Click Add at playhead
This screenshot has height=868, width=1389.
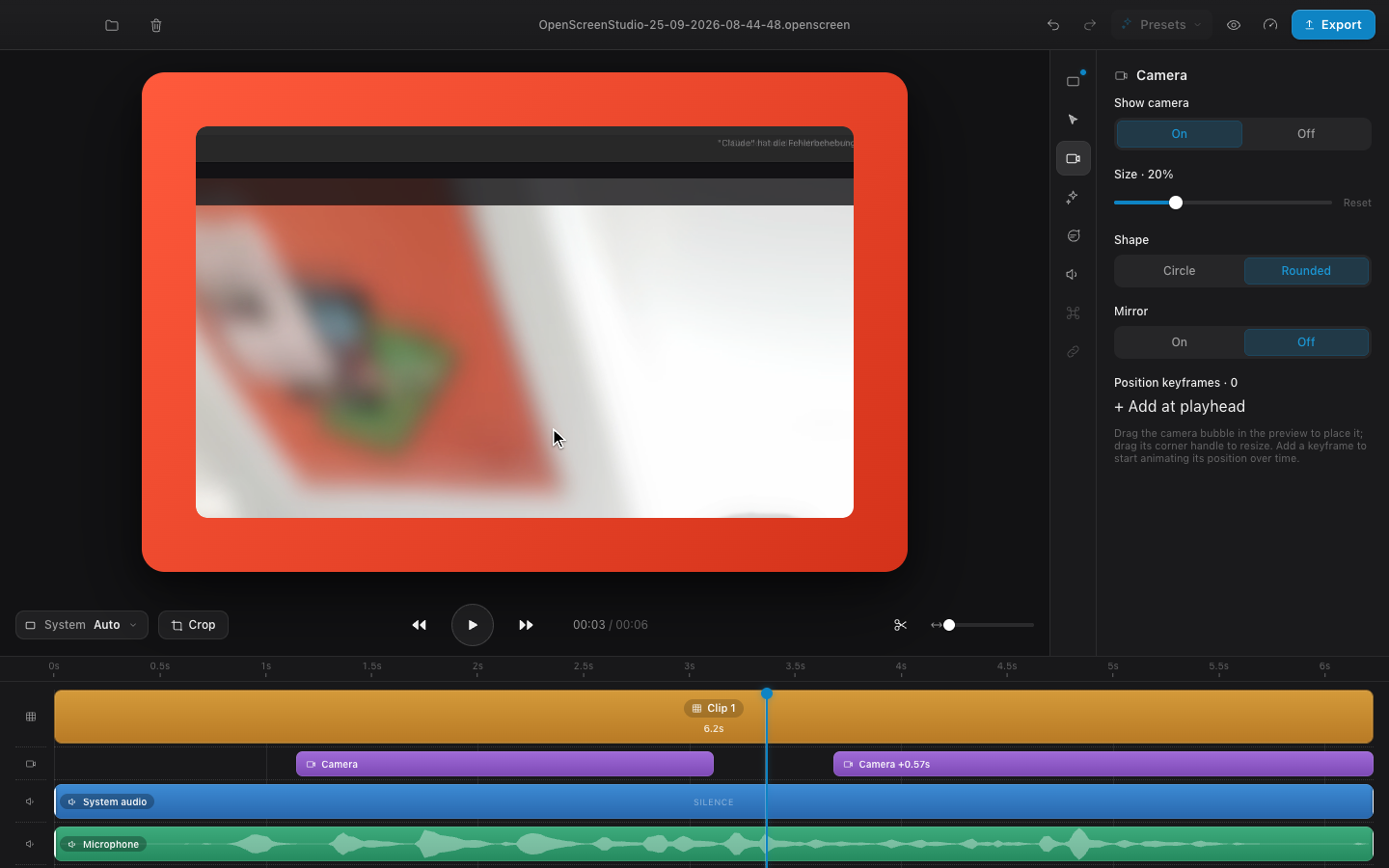1180,407
